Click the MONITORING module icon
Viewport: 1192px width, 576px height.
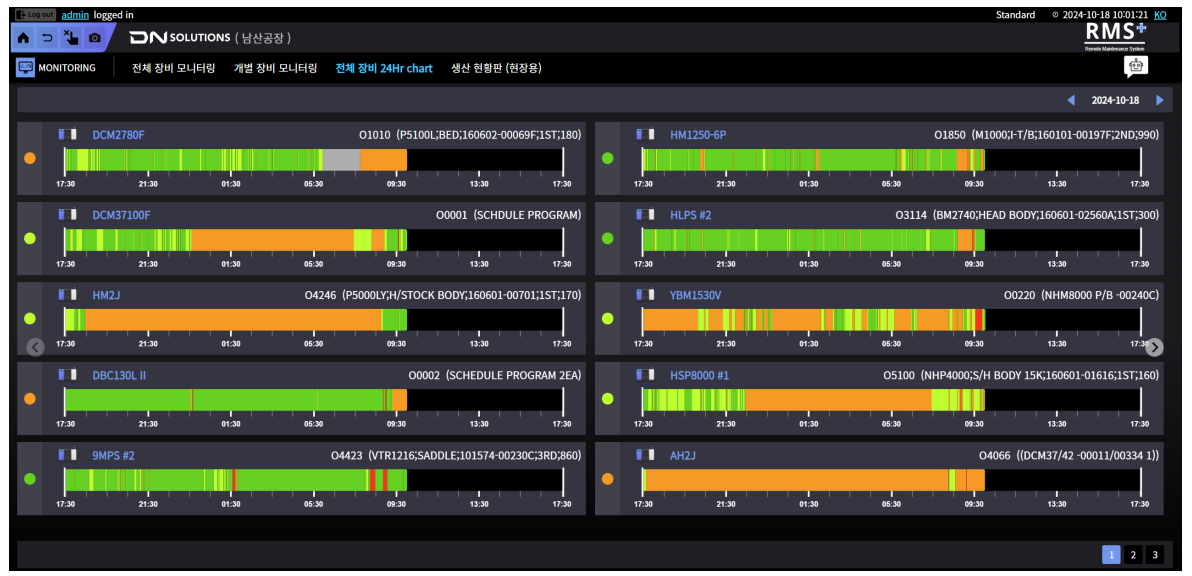(x=26, y=68)
